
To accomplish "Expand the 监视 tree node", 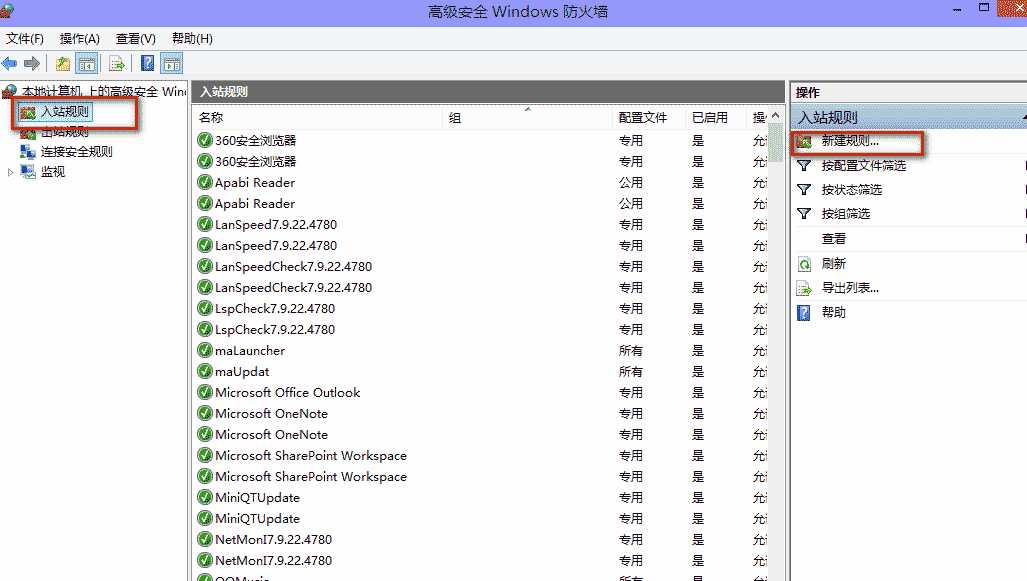I will [10, 172].
